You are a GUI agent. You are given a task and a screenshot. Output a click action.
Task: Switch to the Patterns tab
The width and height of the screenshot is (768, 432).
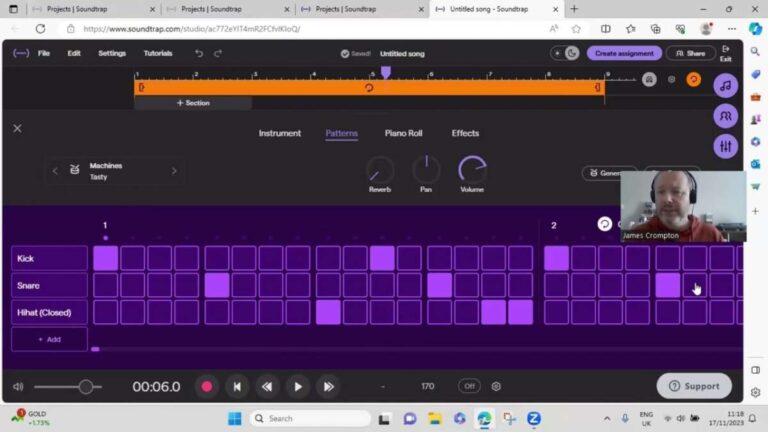coord(341,133)
